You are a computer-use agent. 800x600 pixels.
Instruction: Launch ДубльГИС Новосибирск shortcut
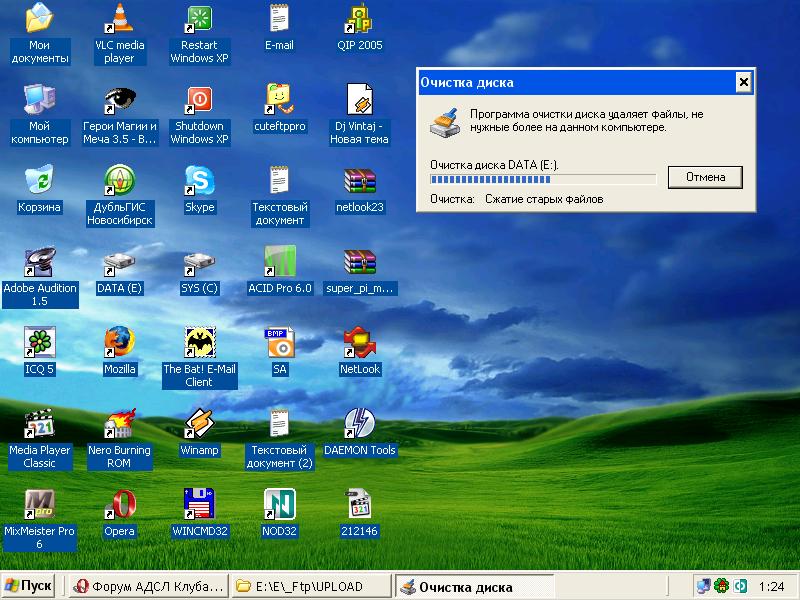(120, 180)
